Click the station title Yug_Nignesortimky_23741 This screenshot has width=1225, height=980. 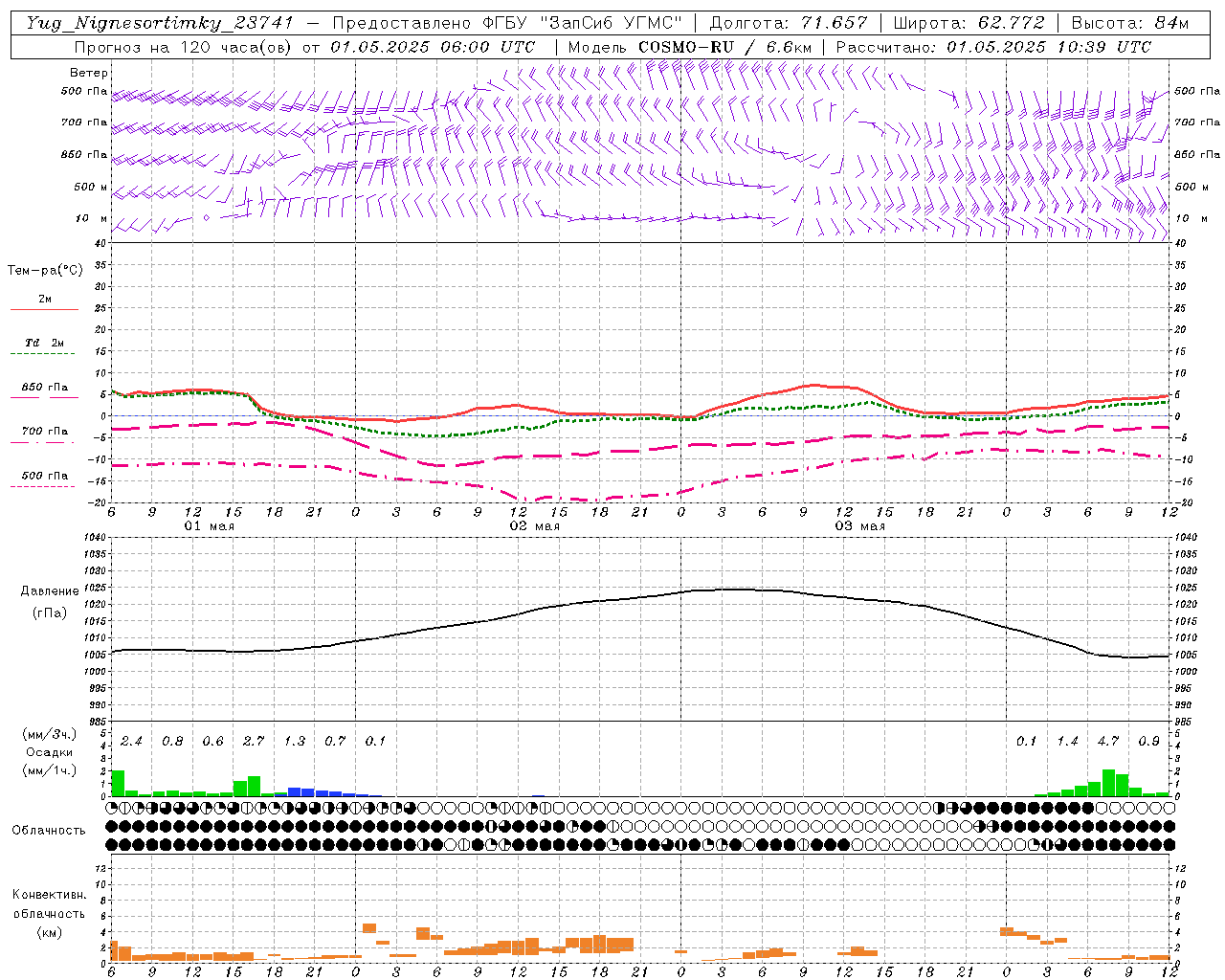(x=160, y=23)
